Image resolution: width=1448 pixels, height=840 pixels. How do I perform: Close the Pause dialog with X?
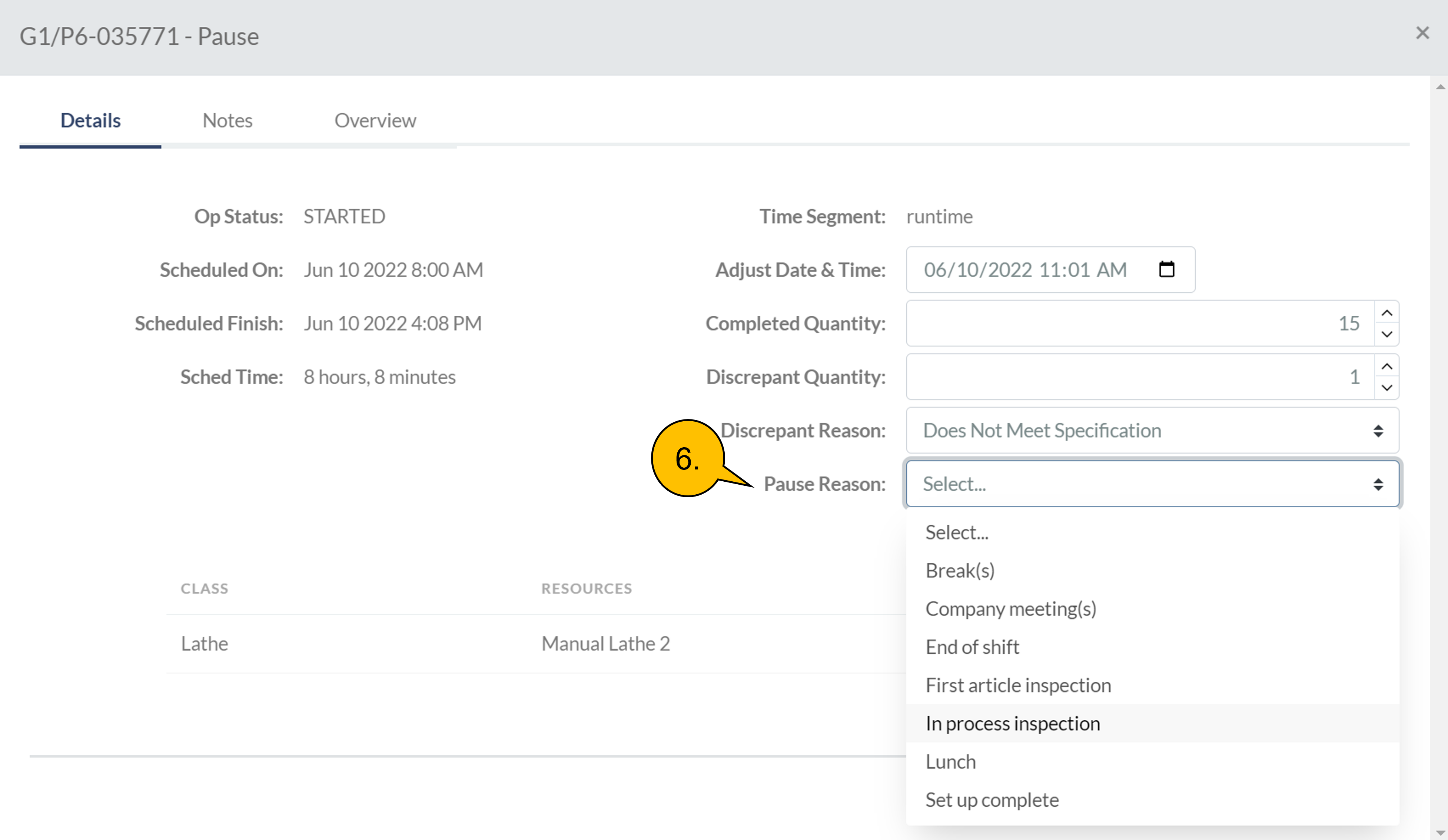click(x=1422, y=33)
